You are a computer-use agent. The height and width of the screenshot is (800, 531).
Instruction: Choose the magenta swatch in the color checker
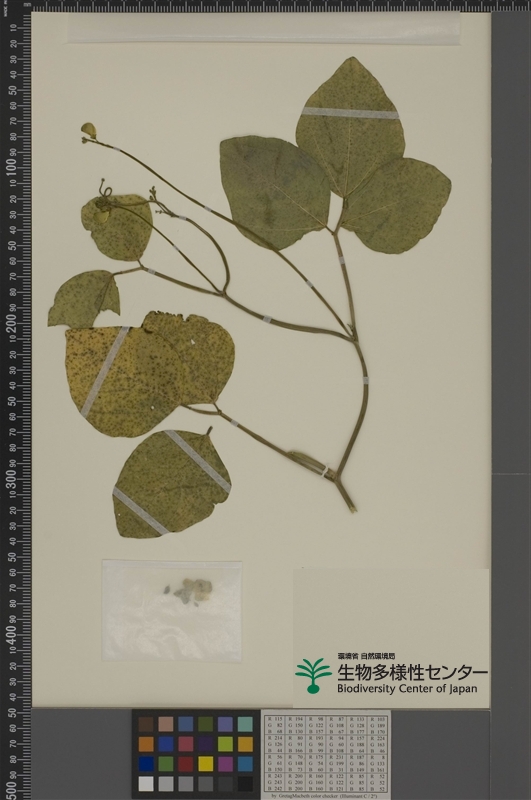click(225, 764)
